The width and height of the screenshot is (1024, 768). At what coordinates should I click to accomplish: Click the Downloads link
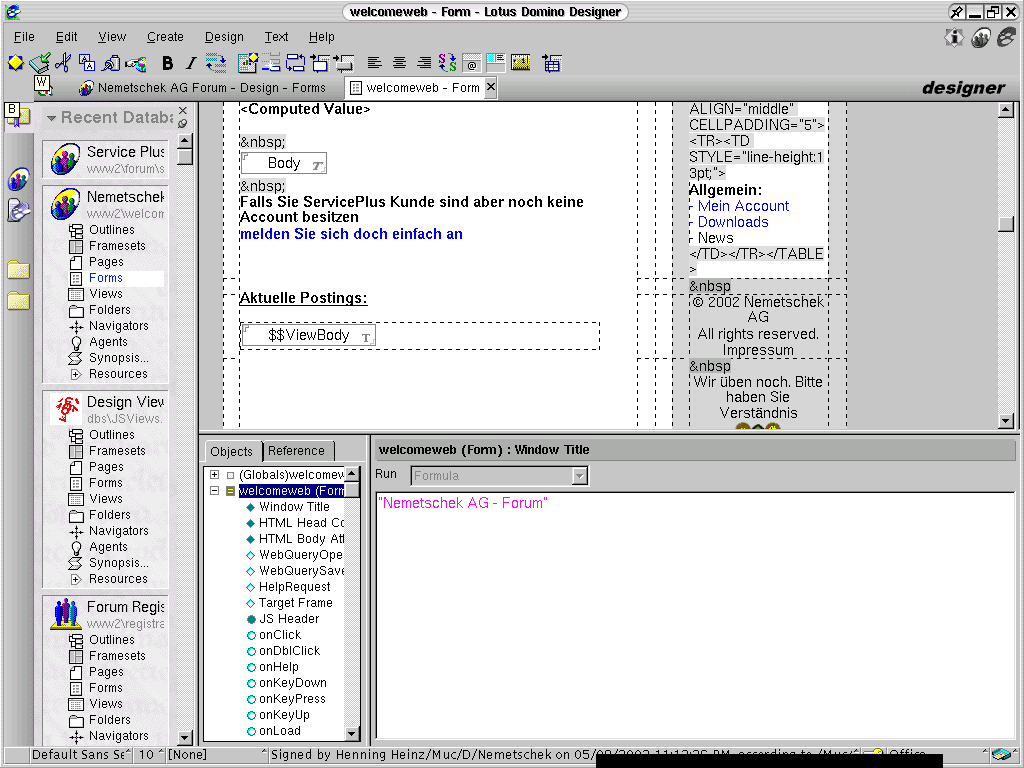click(733, 222)
